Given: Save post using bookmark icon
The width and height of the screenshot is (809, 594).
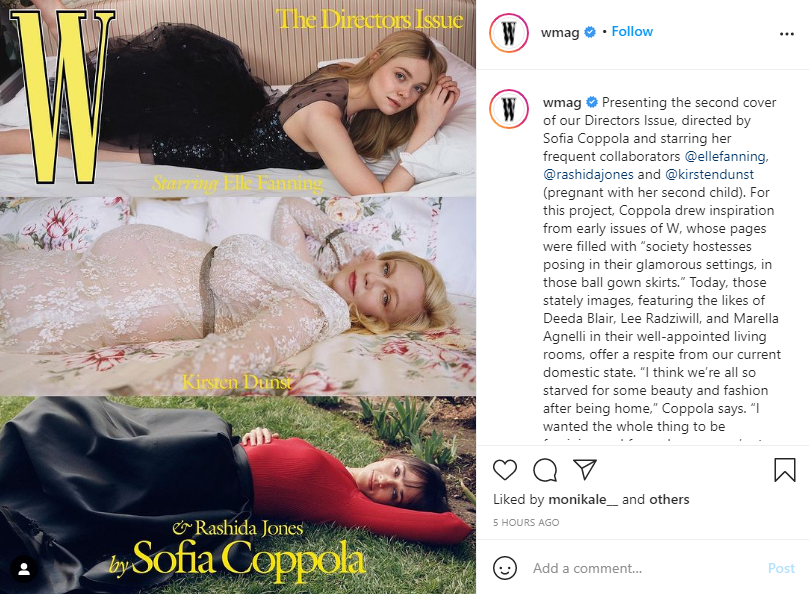Looking at the screenshot, I should point(785,470).
